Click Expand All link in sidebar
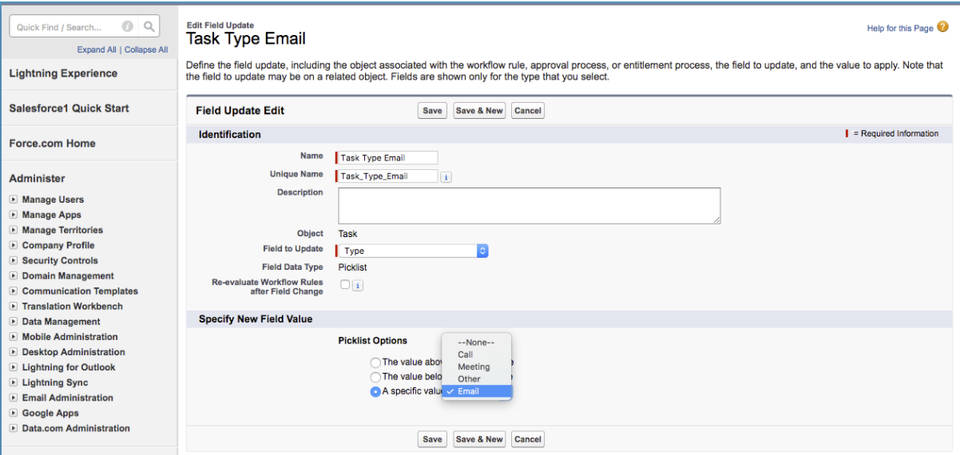Image resolution: width=960 pixels, height=455 pixels. coord(96,49)
